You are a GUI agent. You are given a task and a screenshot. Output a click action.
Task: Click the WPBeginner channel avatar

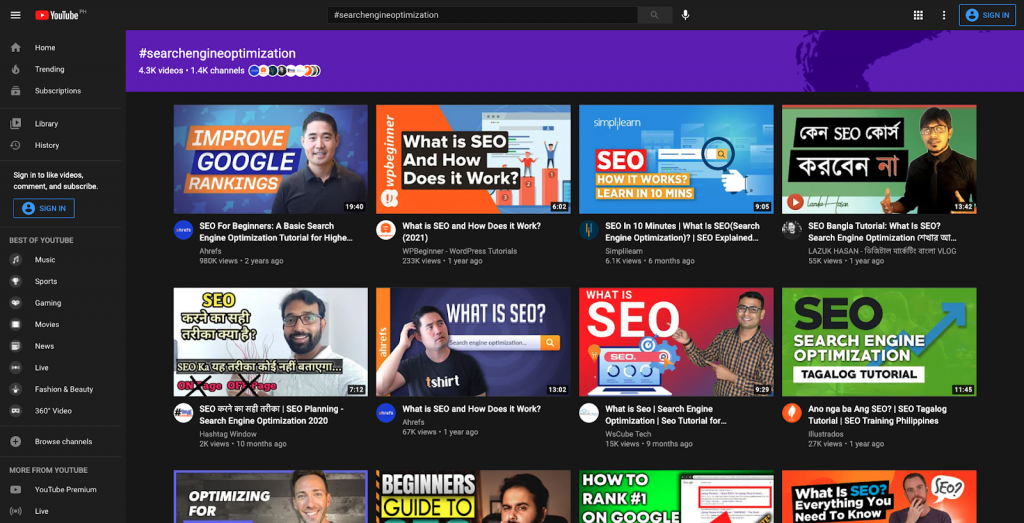386,230
